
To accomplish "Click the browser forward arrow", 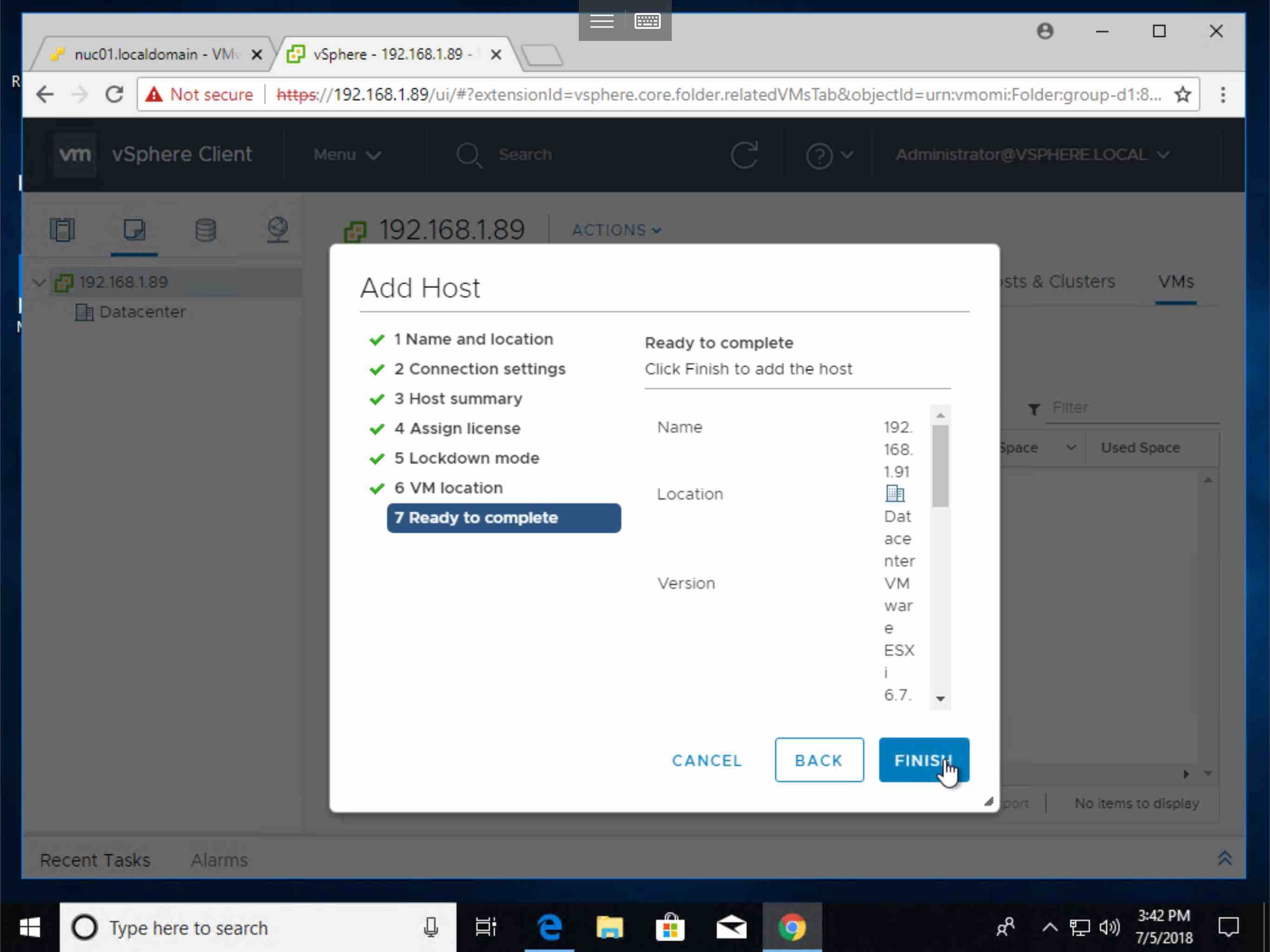I will [x=80, y=94].
